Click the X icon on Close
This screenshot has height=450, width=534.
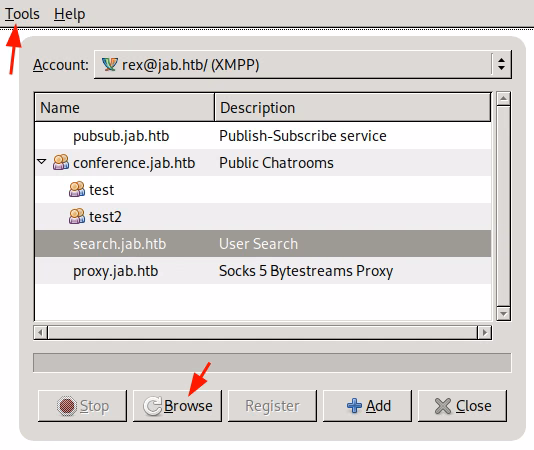click(443, 406)
